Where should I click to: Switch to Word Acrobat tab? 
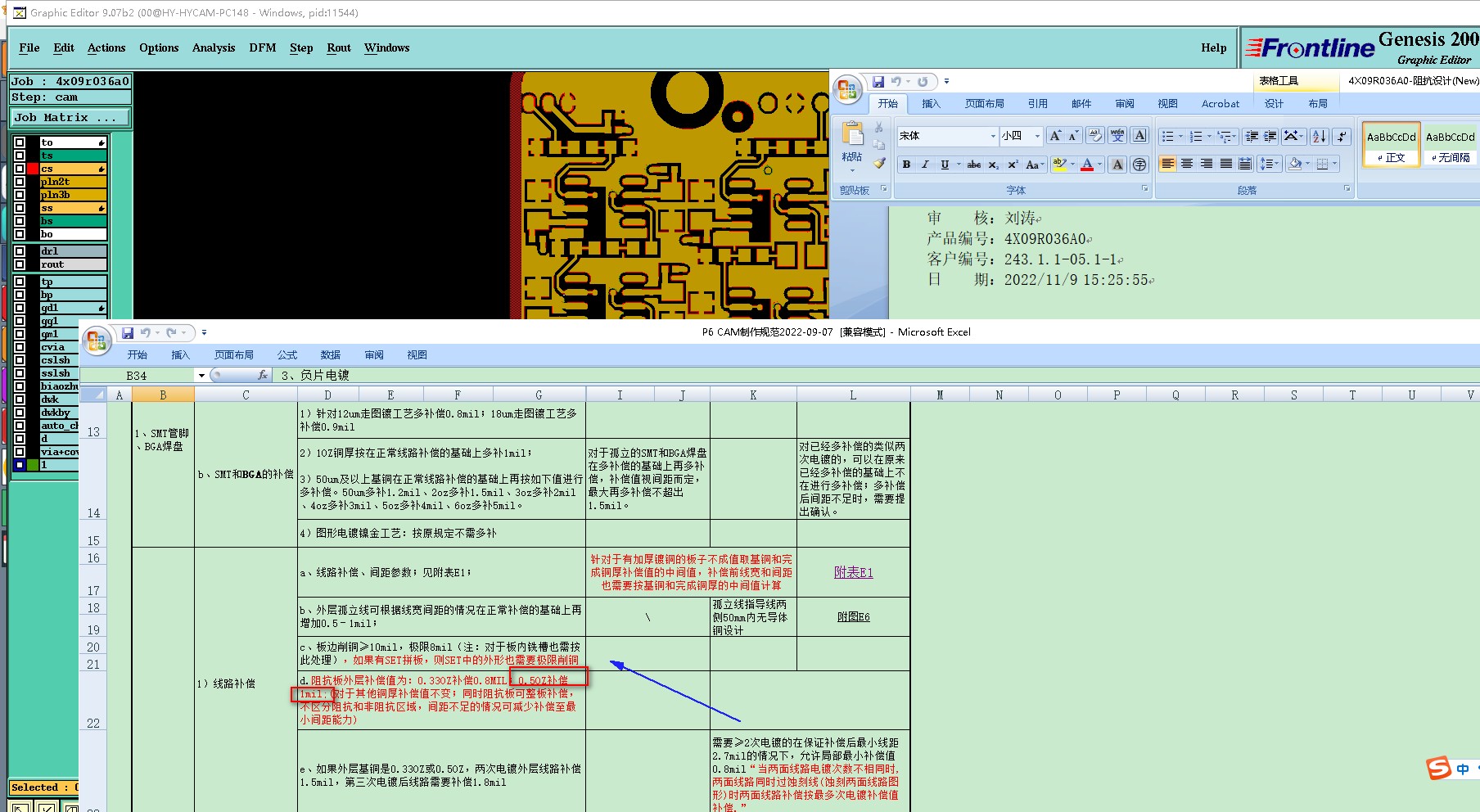click(1221, 104)
